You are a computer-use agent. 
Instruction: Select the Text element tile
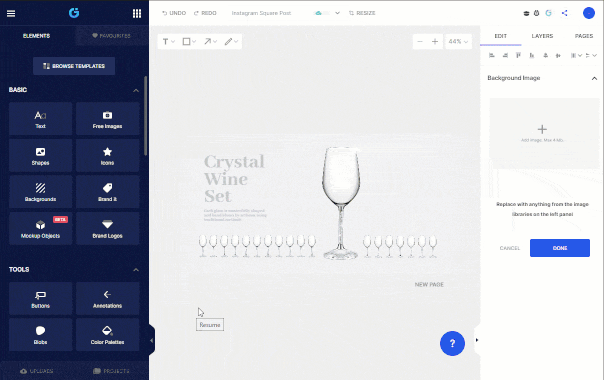pyautogui.click(x=40, y=119)
